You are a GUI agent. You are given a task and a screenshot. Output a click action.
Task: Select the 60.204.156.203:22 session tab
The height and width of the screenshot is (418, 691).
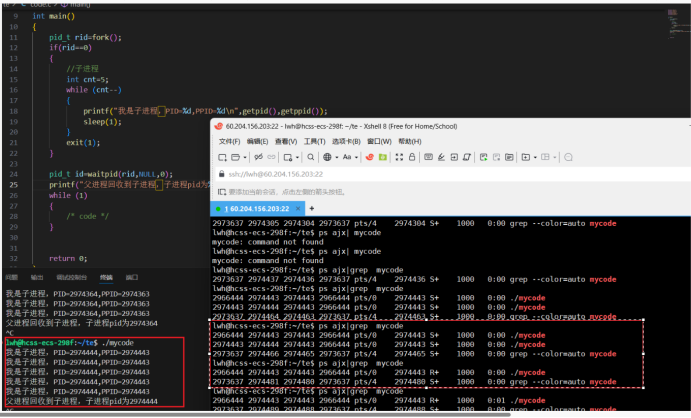(256, 209)
